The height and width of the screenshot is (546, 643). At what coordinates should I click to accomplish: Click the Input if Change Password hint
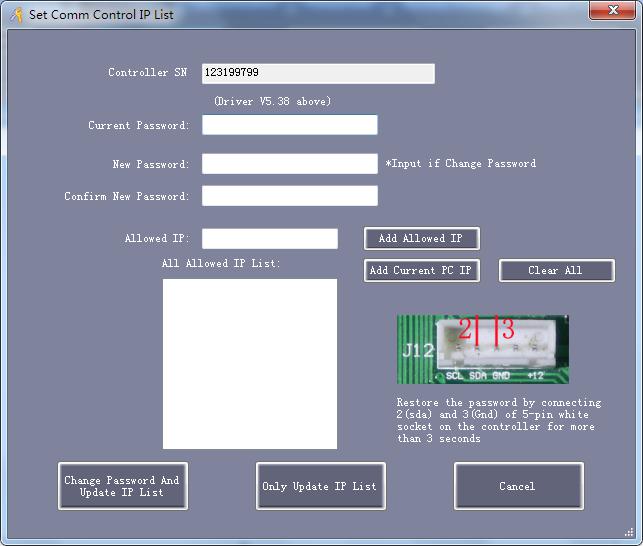click(461, 164)
